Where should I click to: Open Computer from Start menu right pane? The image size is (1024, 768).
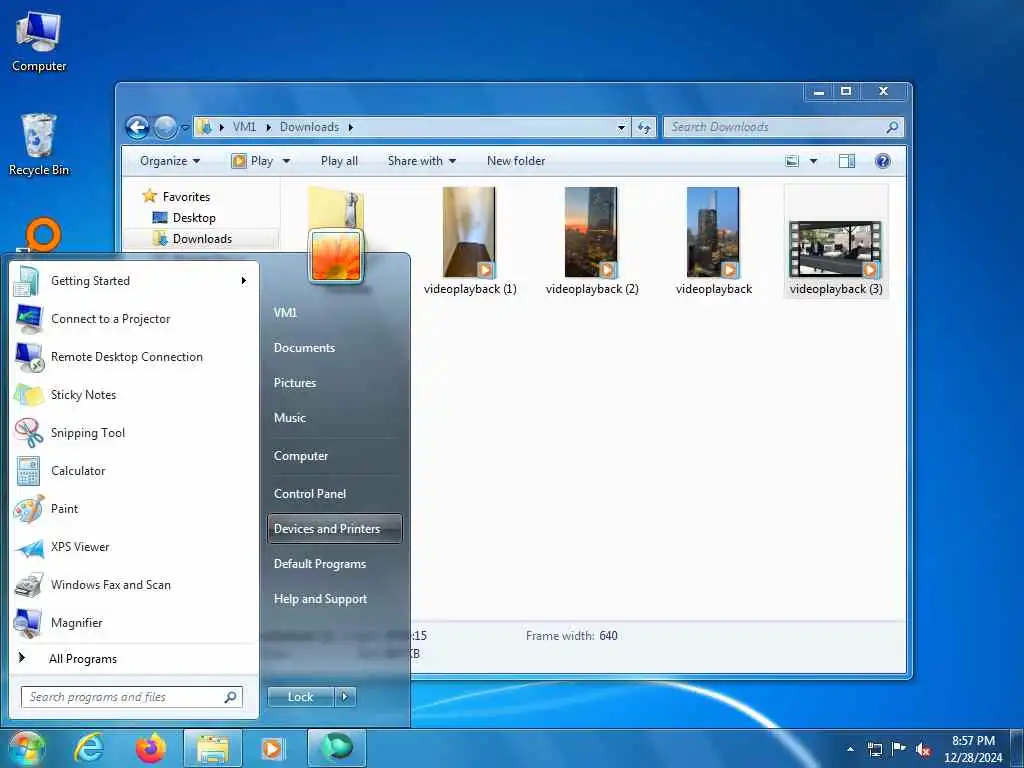coord(300,456)
